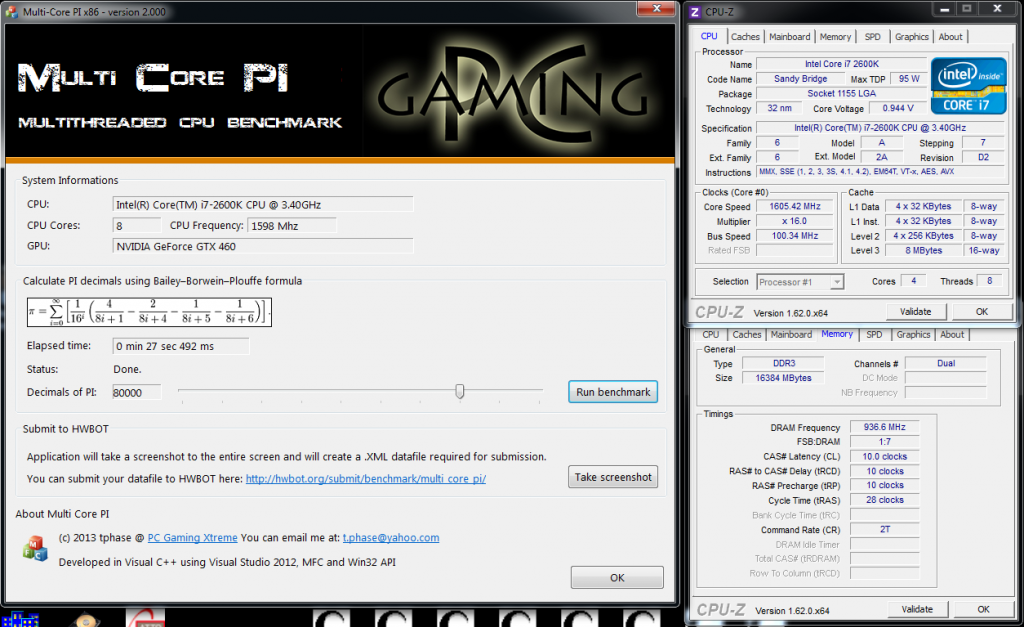
Task: Click the Specification value with i7-2600K CPU @ 3.40GHz
Action: click(880, 128)
